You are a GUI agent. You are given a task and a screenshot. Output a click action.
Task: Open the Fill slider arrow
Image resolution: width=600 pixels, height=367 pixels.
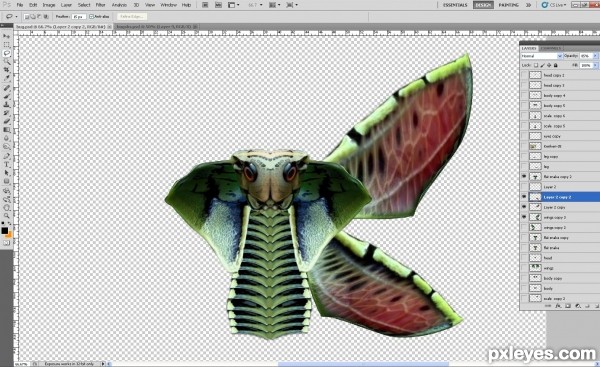(595, 65)
